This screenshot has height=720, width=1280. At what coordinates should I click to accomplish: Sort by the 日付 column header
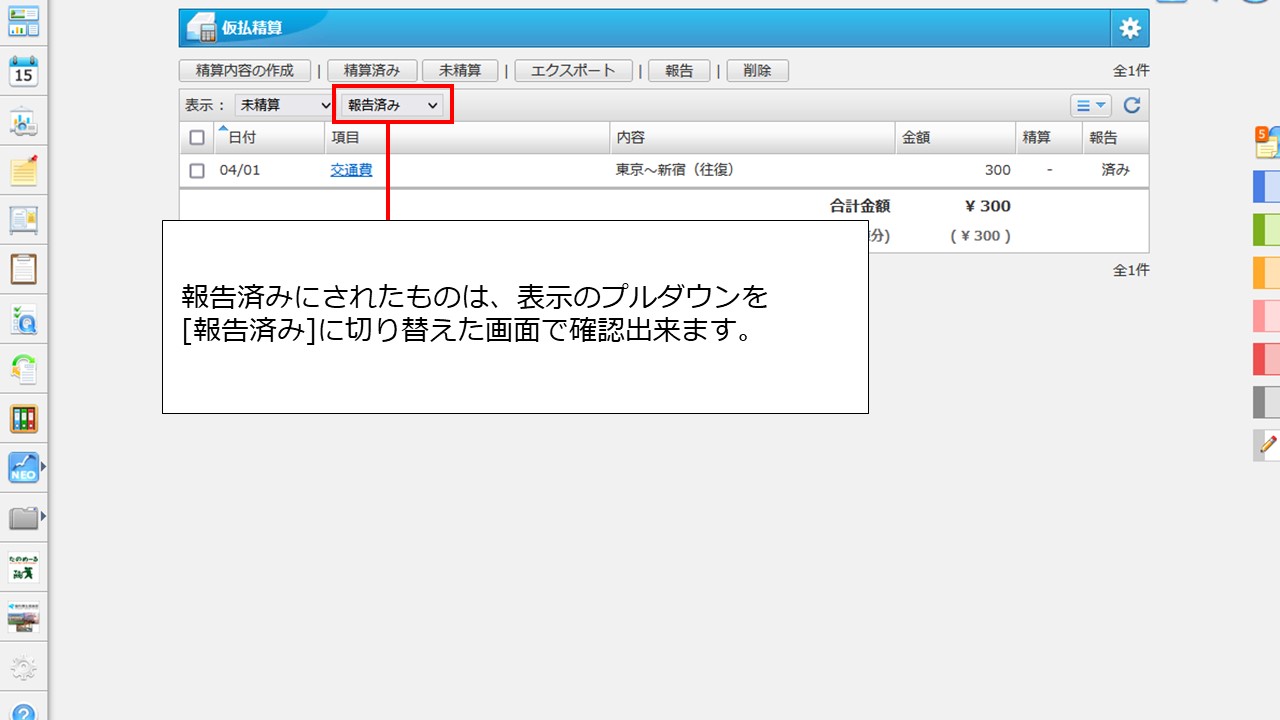[242, 138]
